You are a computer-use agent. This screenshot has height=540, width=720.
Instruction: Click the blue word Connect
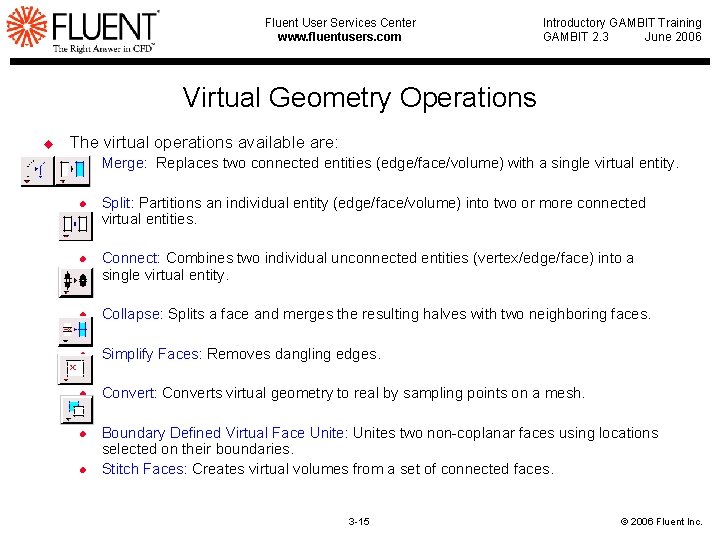click(x=130, y=258)
